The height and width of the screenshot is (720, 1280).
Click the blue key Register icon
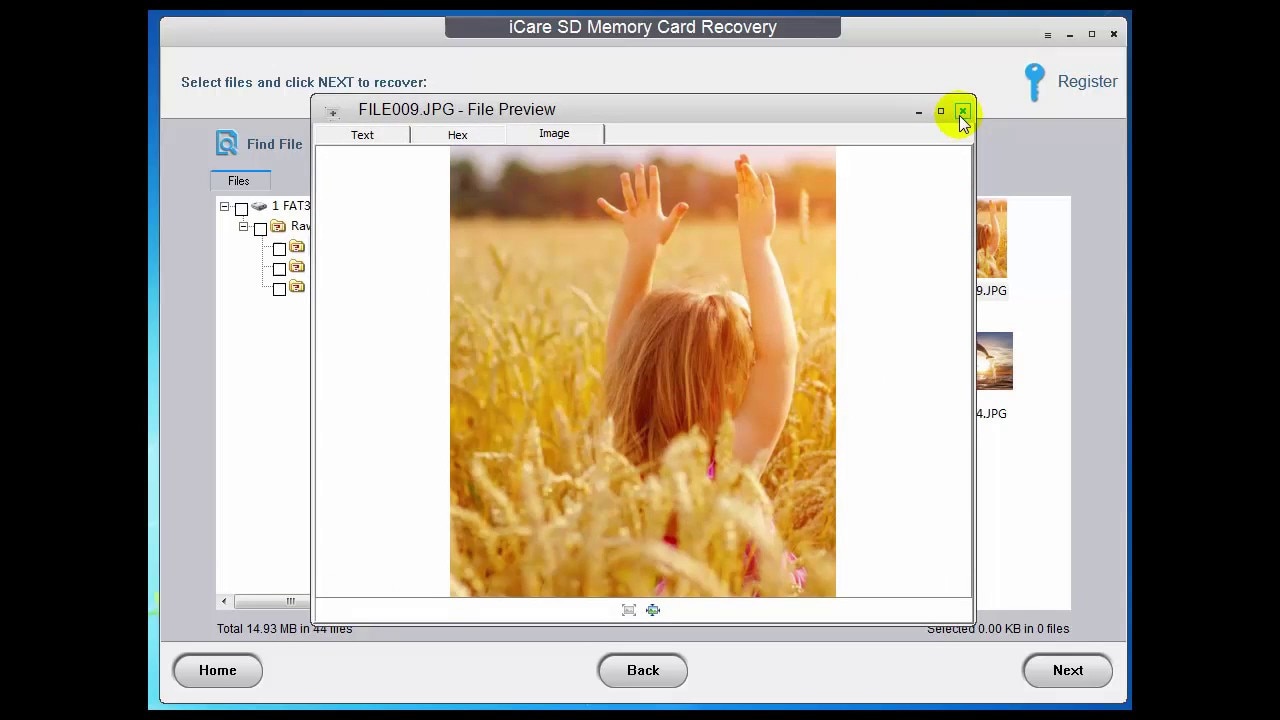click(x=1035, y=84)
